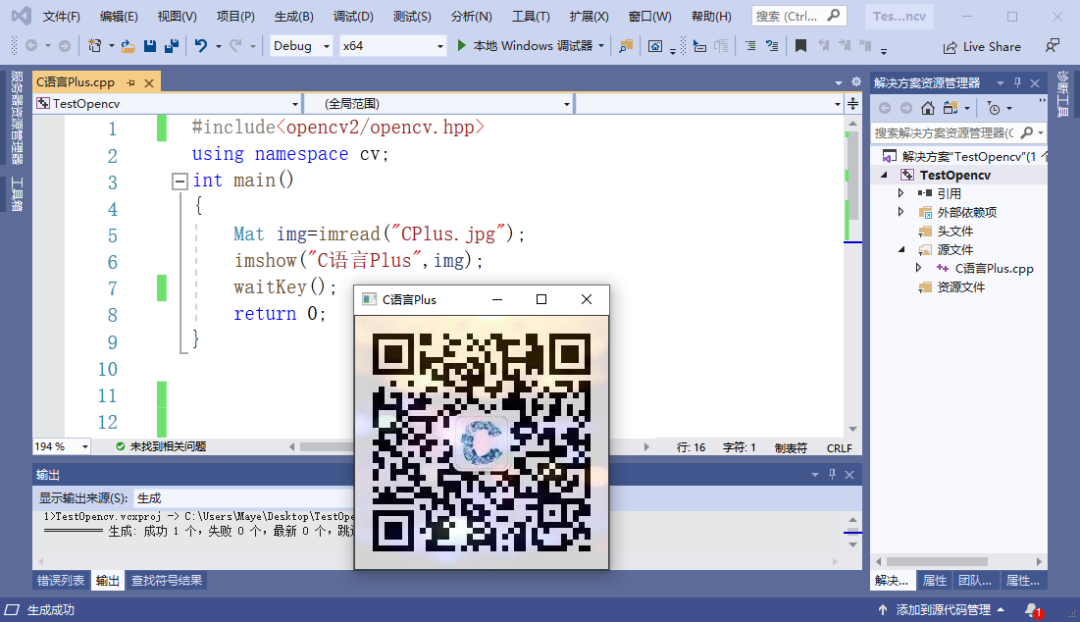Click the new project icon in toolbar

(x=94, y=46)
